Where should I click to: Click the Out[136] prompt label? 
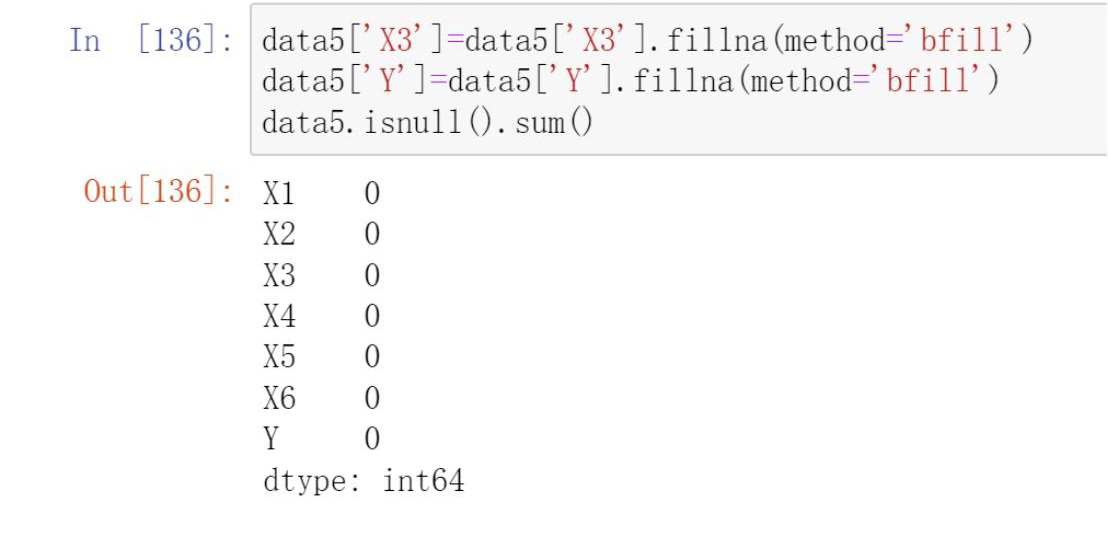coord(158,191)
